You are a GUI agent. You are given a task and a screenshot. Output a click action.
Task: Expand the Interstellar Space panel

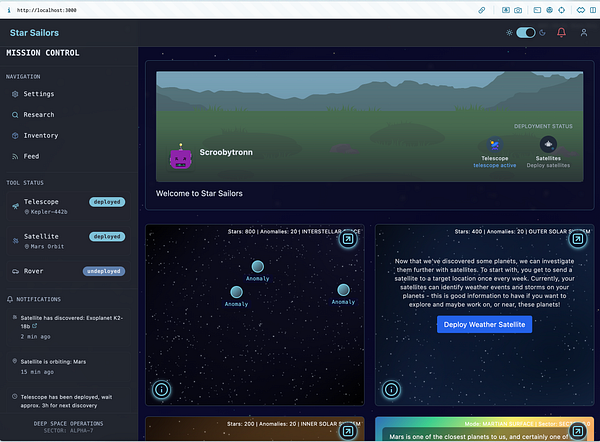348,239
